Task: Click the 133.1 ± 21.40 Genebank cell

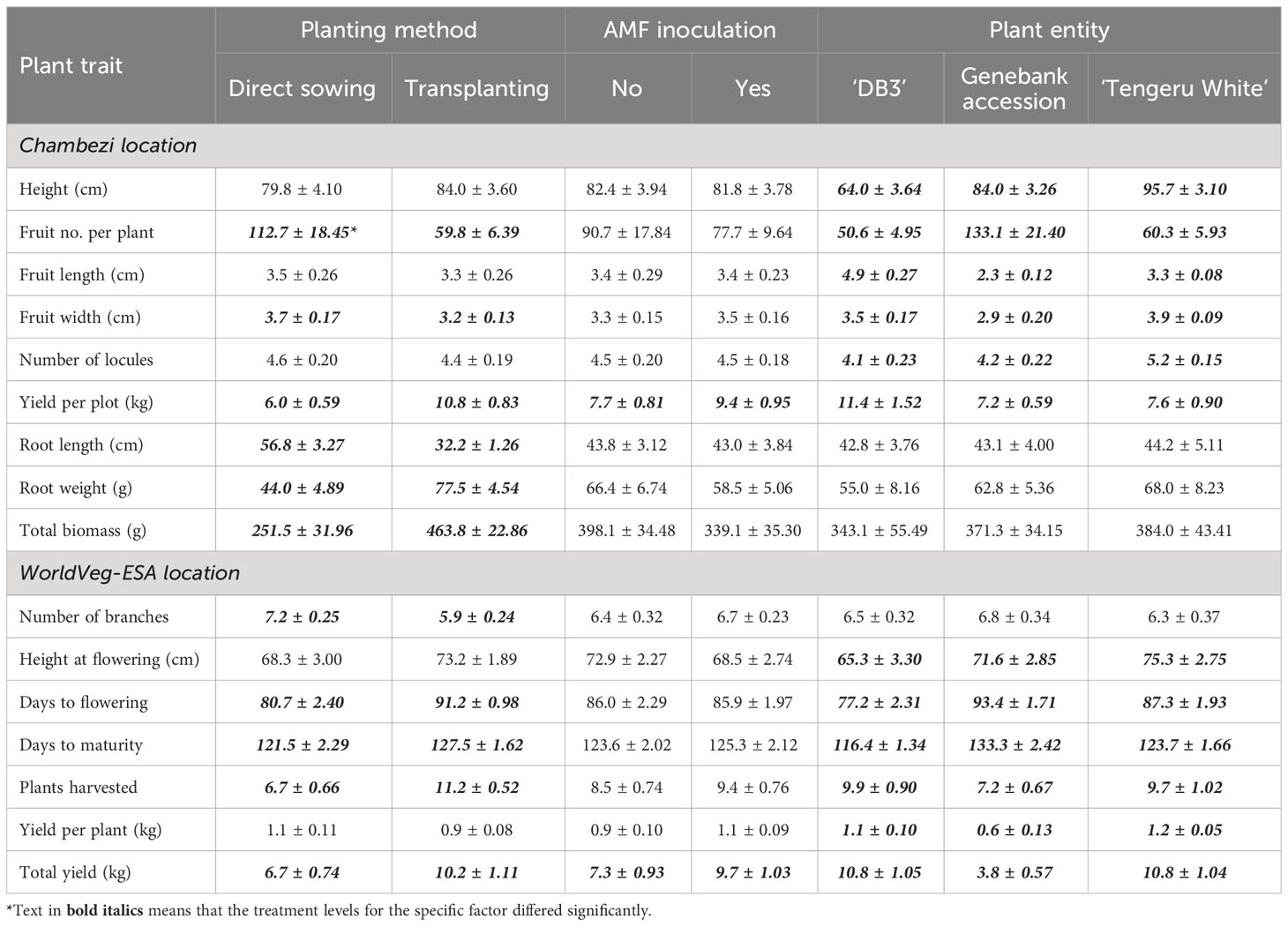Action: click(x=1014, y=233)
